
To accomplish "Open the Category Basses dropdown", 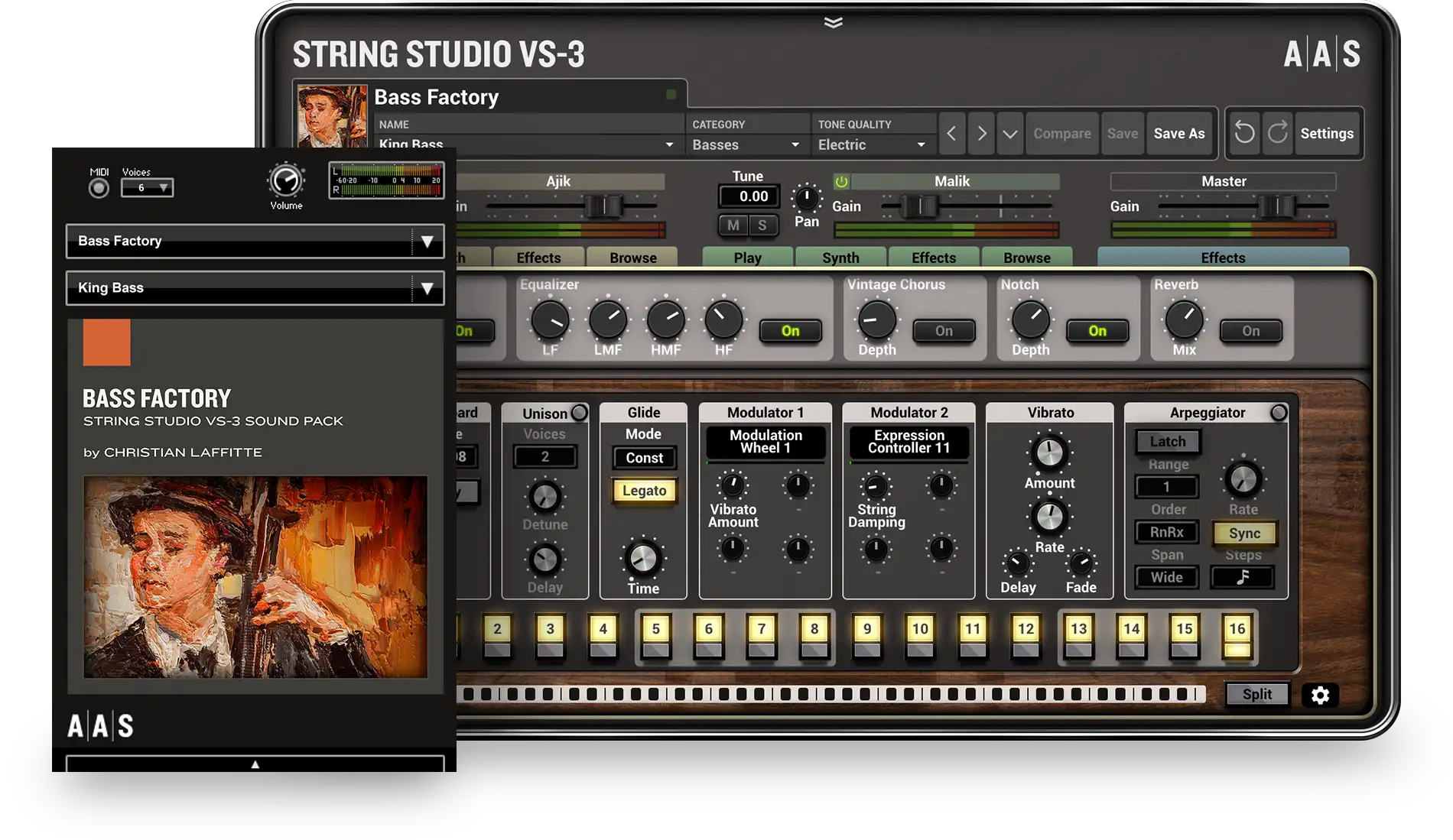I will [x=746, y=144].
